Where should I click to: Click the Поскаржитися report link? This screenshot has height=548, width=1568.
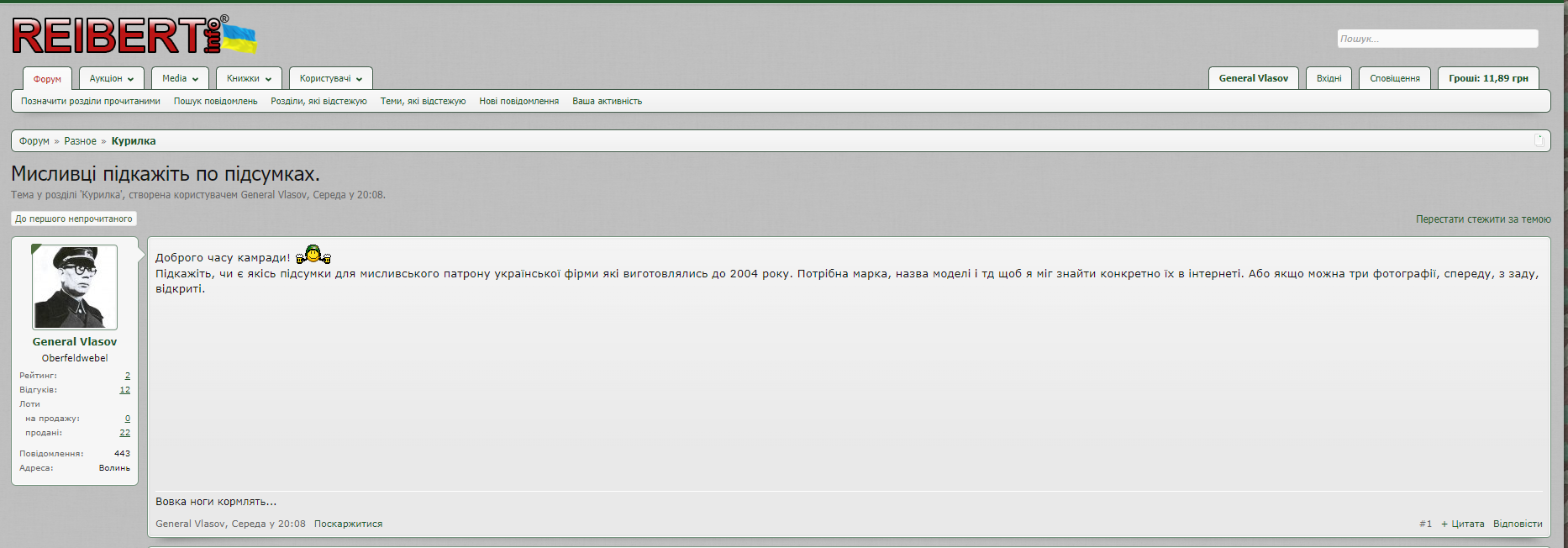(x=348, y=524)
